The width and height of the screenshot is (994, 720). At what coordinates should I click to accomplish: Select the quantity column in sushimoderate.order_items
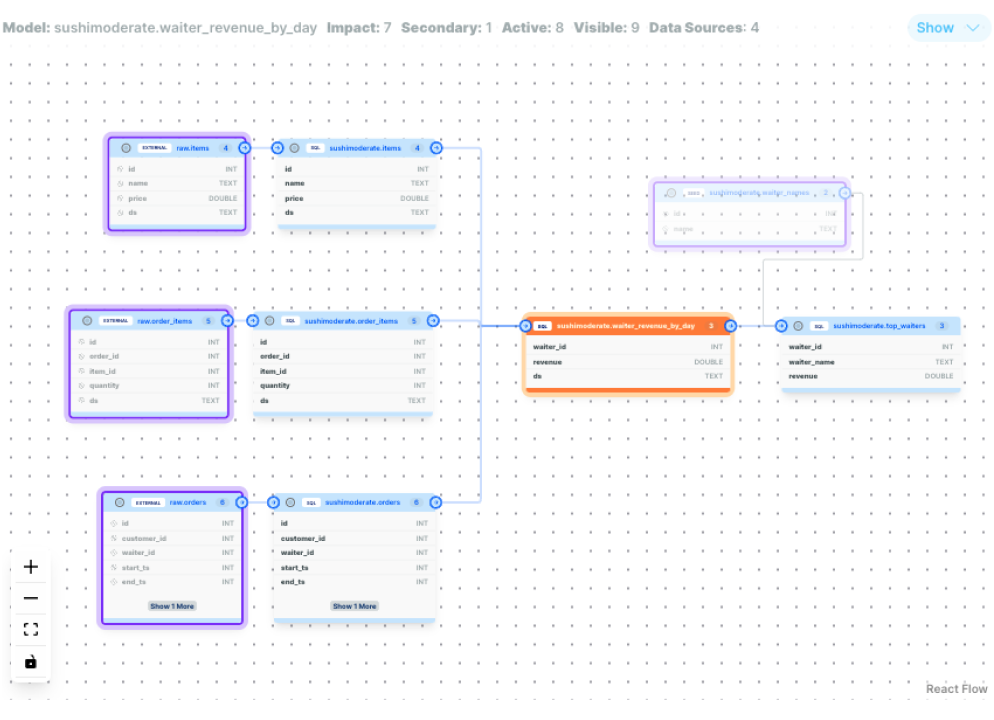pos(342,385)
